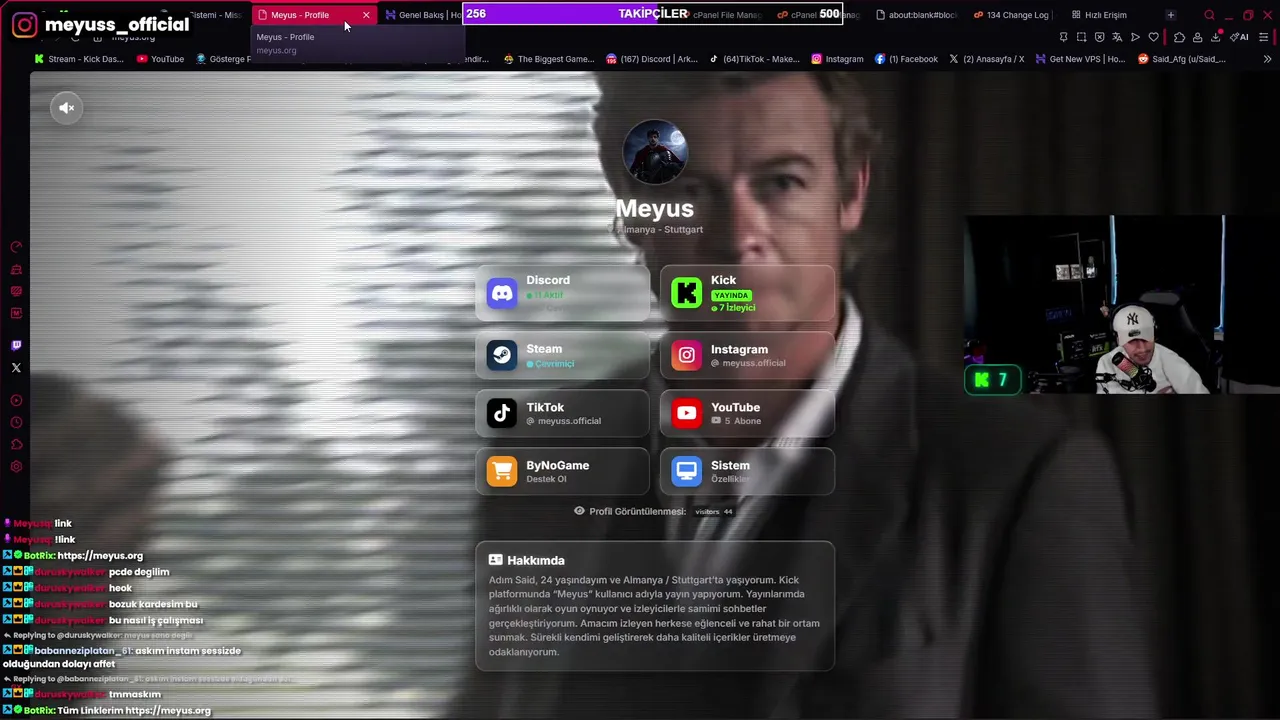
Task: Click the heart favorites icon in toolbar
Action: tap(1153, 37)
